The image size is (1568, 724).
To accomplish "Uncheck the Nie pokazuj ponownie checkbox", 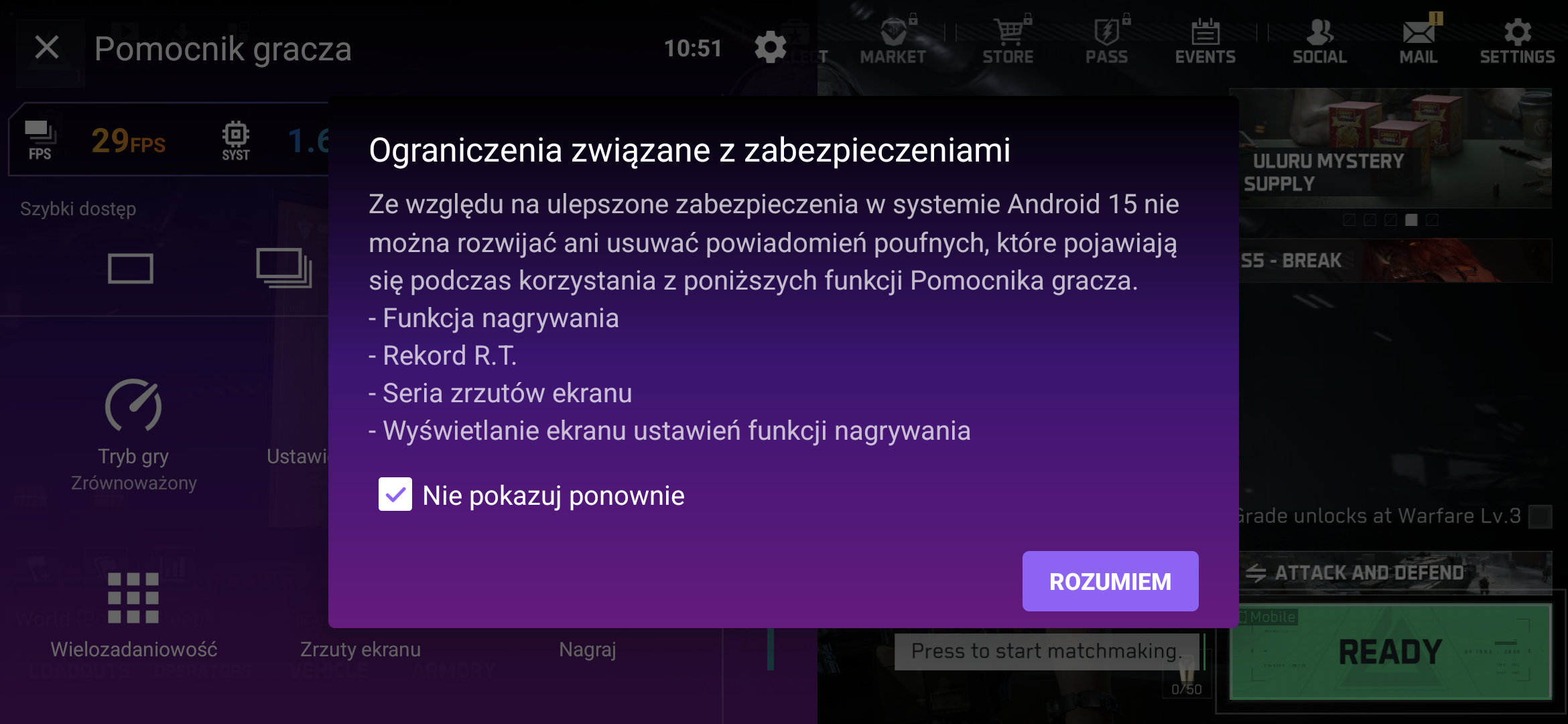I will (x=395, y=495).
